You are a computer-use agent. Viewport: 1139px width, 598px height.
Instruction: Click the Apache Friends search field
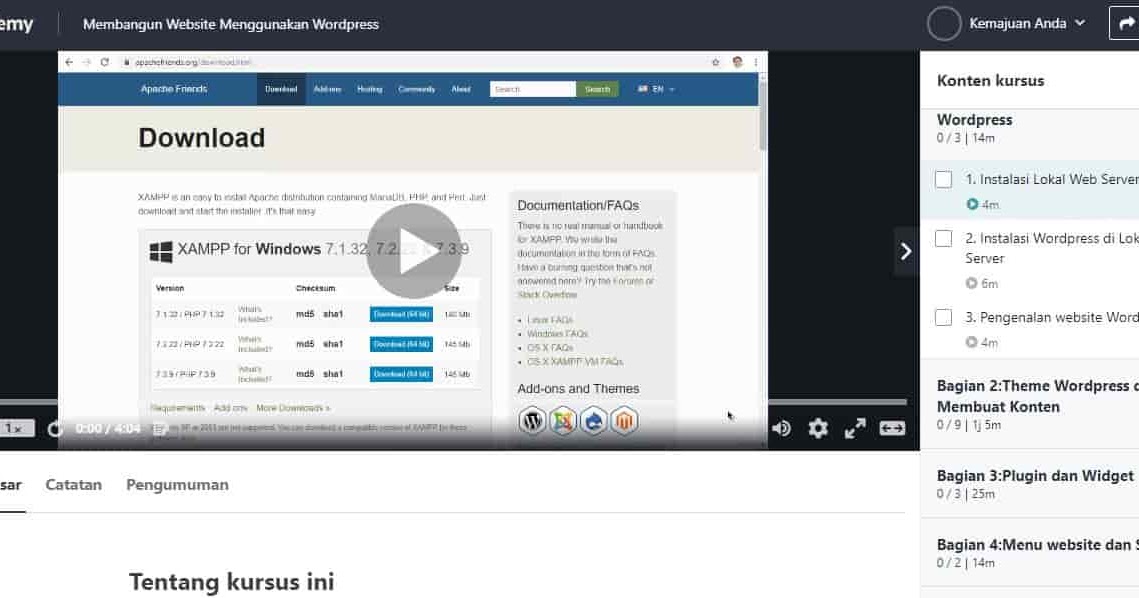coord(532,89)
